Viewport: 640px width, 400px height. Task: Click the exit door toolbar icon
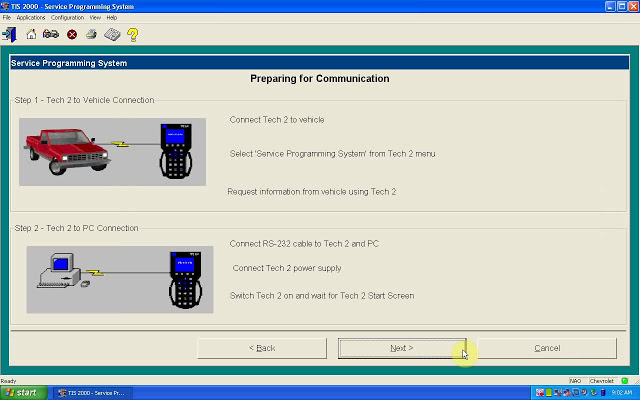click(x=9, y=35)
